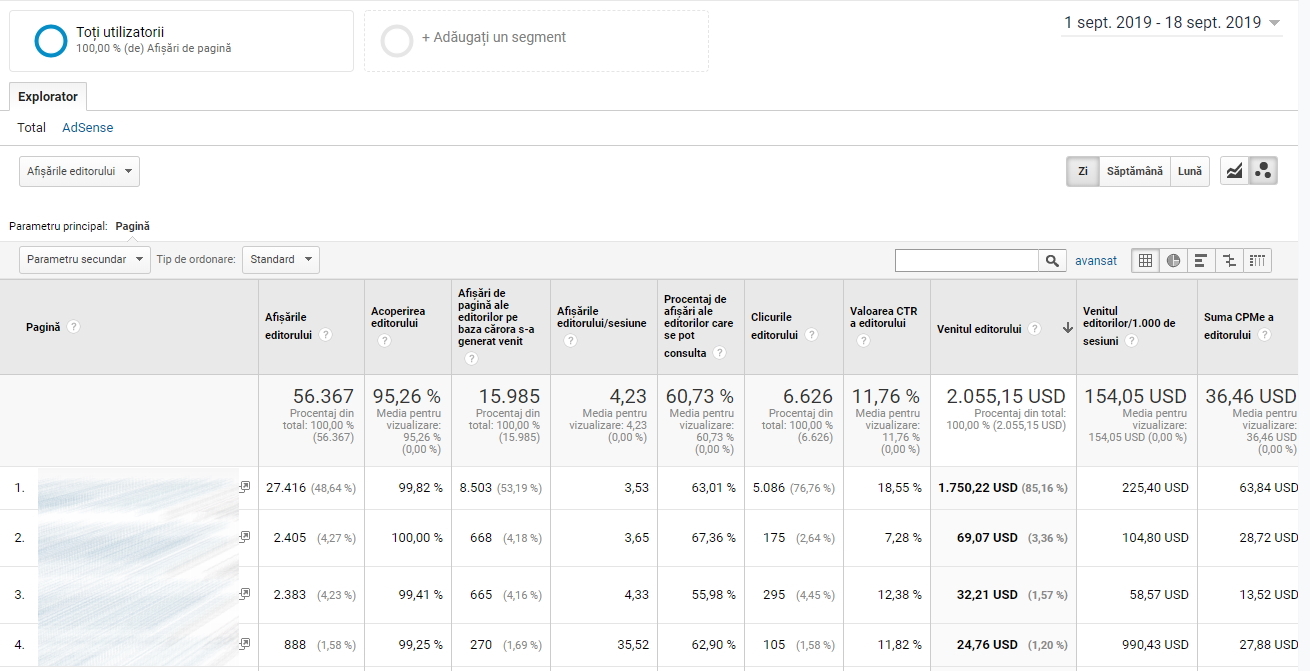This screenshot has width=1310, height=671.
Task: Select the performance bar view icon
Action: (1201, 260)
